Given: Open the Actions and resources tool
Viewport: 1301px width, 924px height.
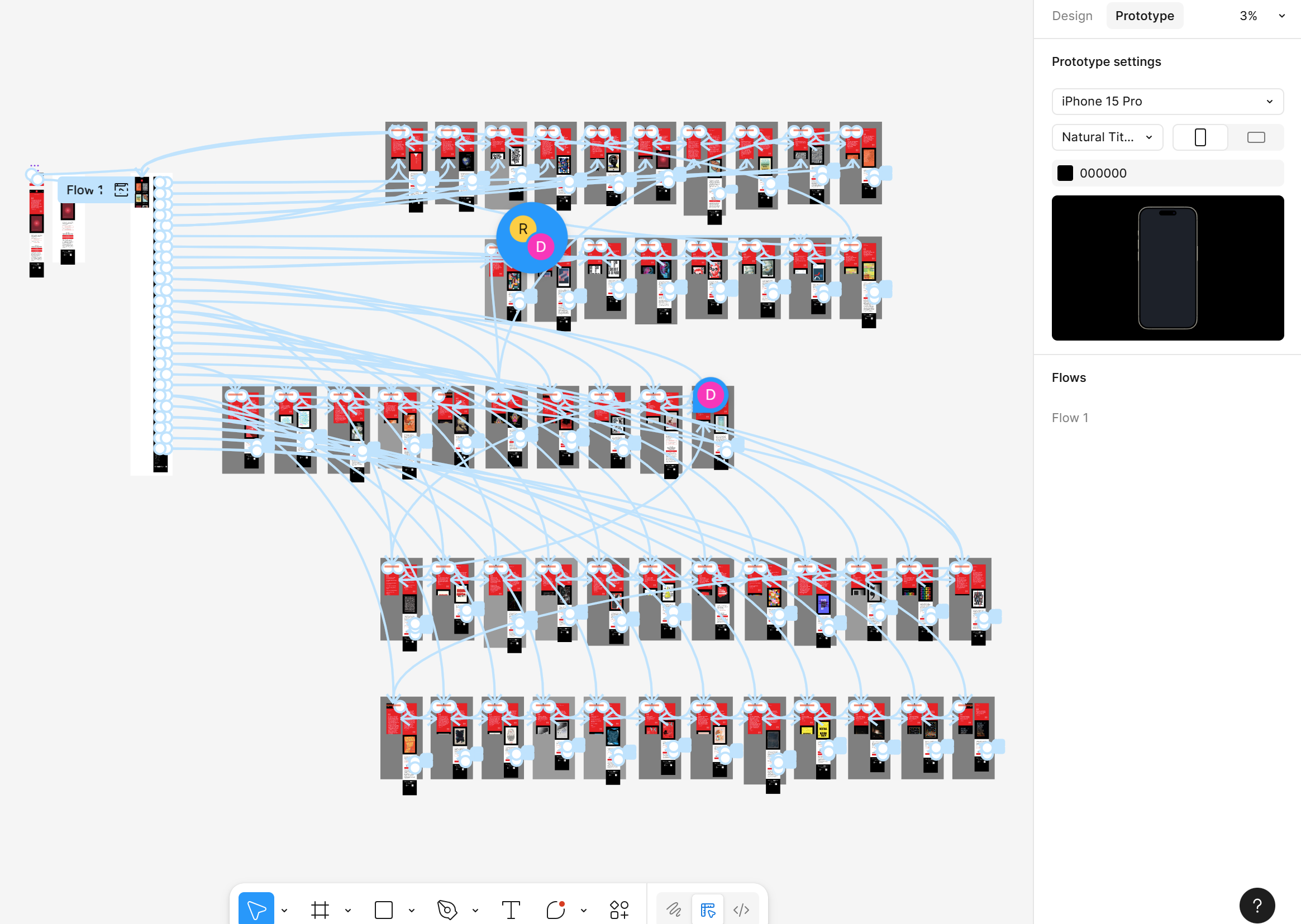Looking at the screenshot, I should [x=619, y=909].
